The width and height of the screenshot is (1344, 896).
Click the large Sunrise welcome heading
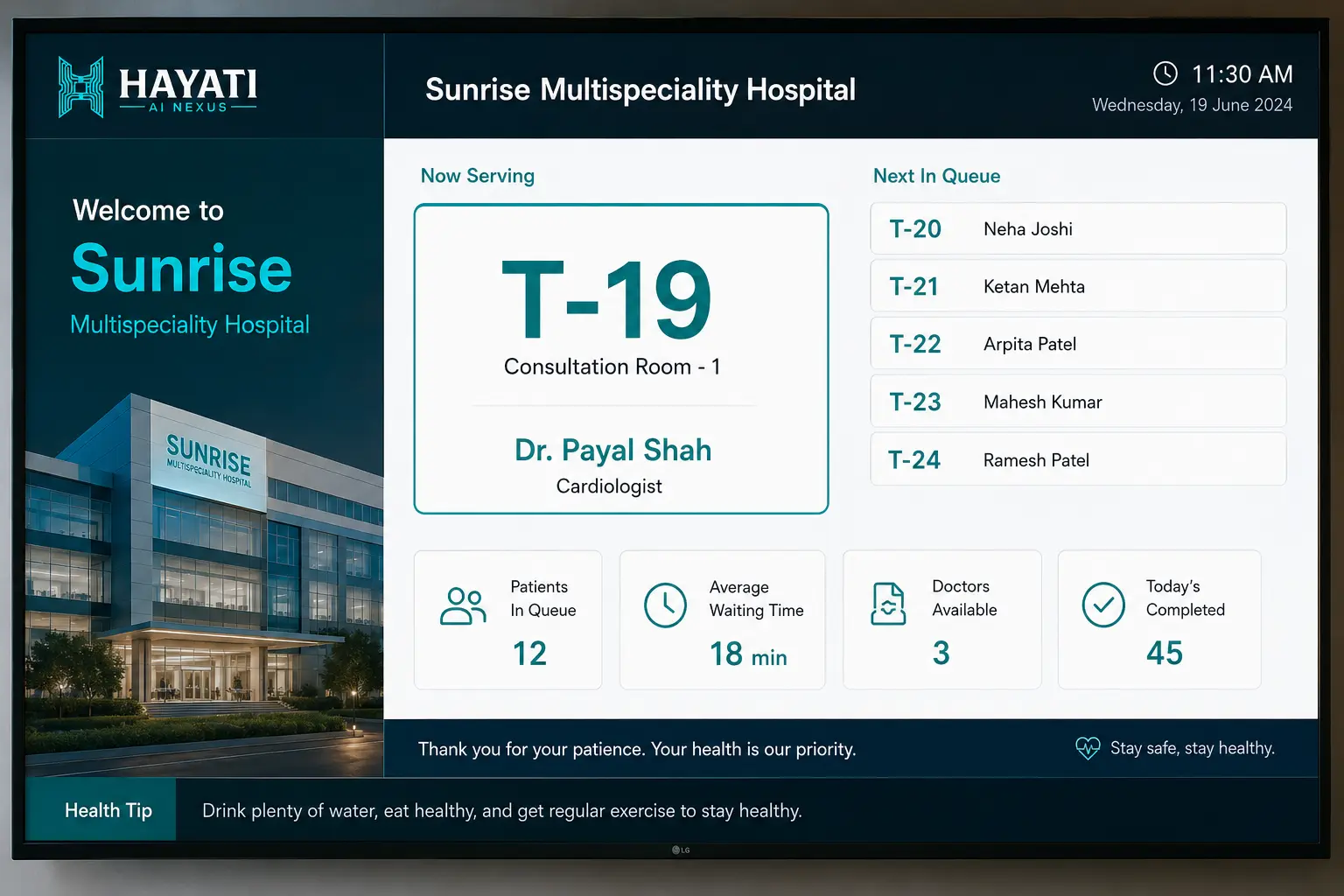coord(181,269)
